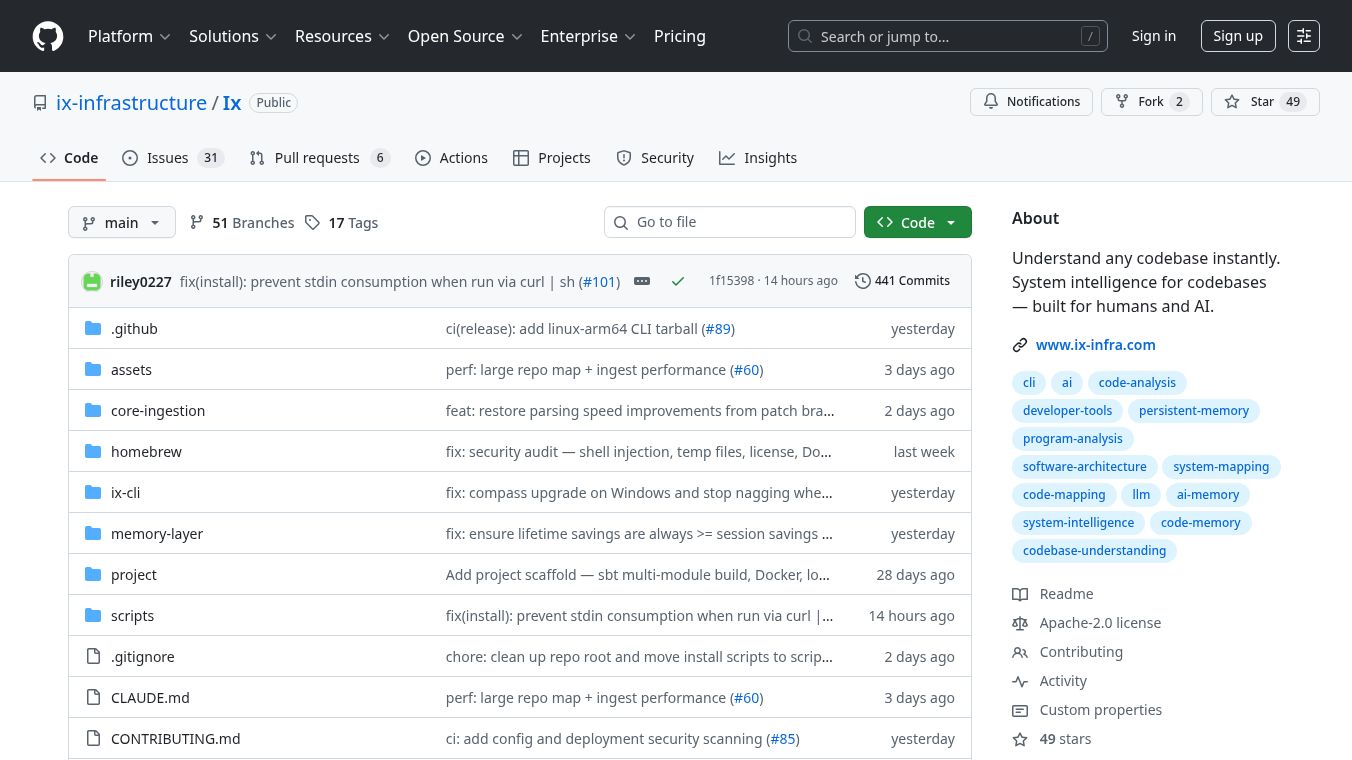Open the 441 Commits history

point(902,281)
